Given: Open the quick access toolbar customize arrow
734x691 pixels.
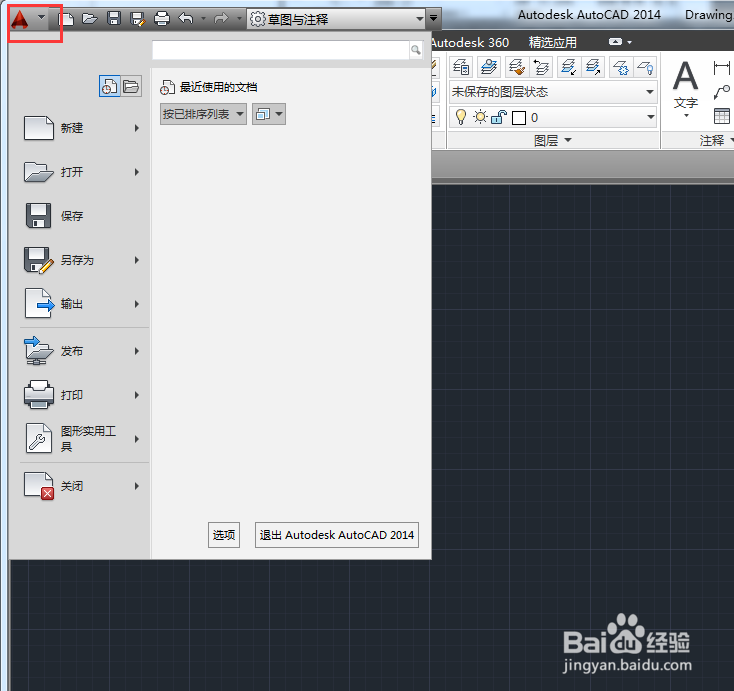Looking at the screenshot, I should pos(433,19).
